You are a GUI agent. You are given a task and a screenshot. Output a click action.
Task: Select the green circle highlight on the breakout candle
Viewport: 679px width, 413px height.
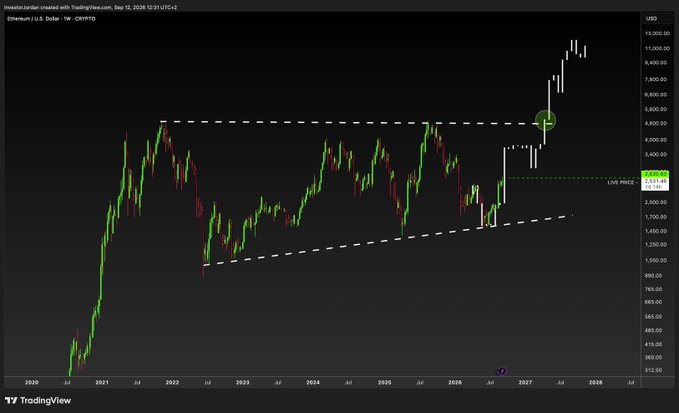[x=545, y=121]
